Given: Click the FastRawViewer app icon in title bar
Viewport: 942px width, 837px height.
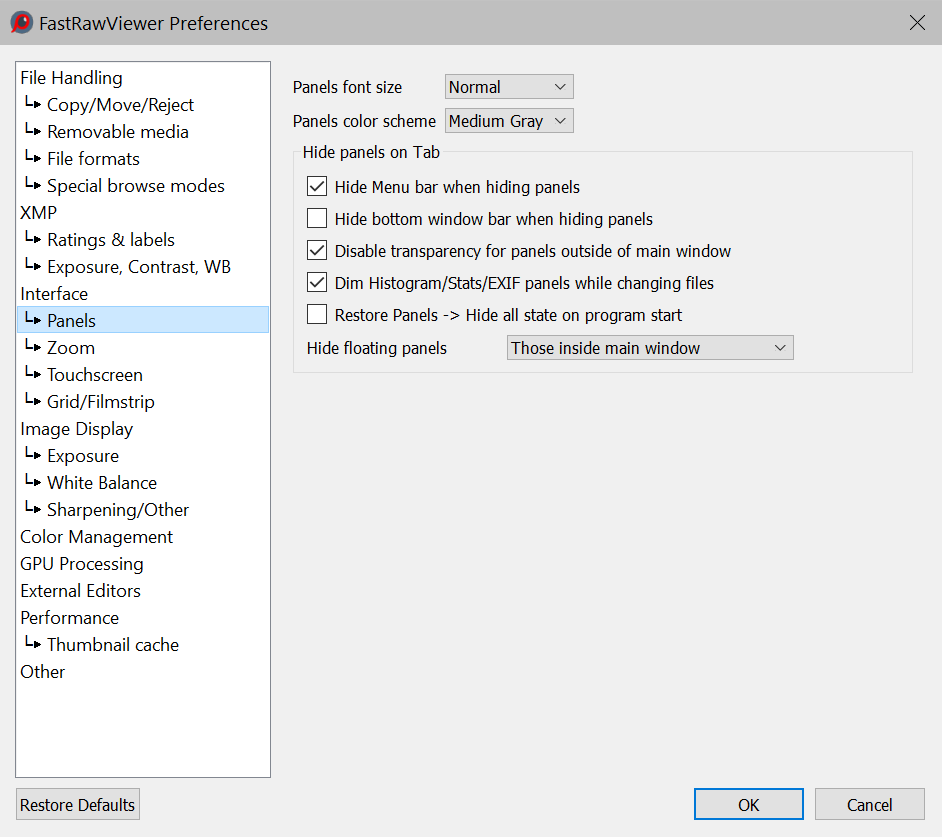Looking at the screenshot, I should [x=22, y=23].
